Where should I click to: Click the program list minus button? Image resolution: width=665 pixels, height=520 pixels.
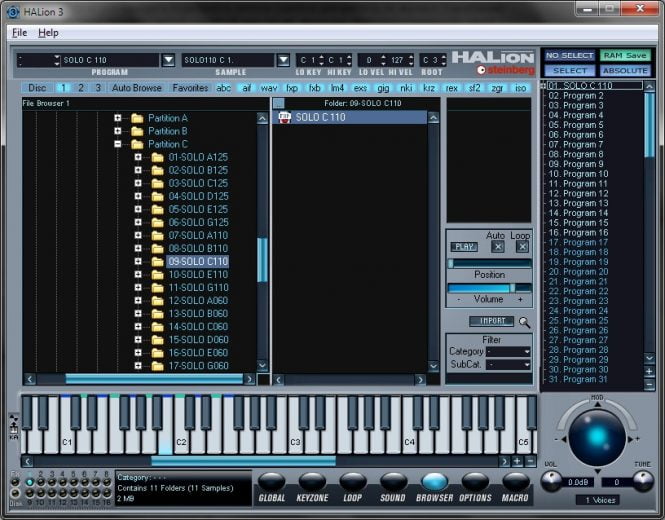649,385
